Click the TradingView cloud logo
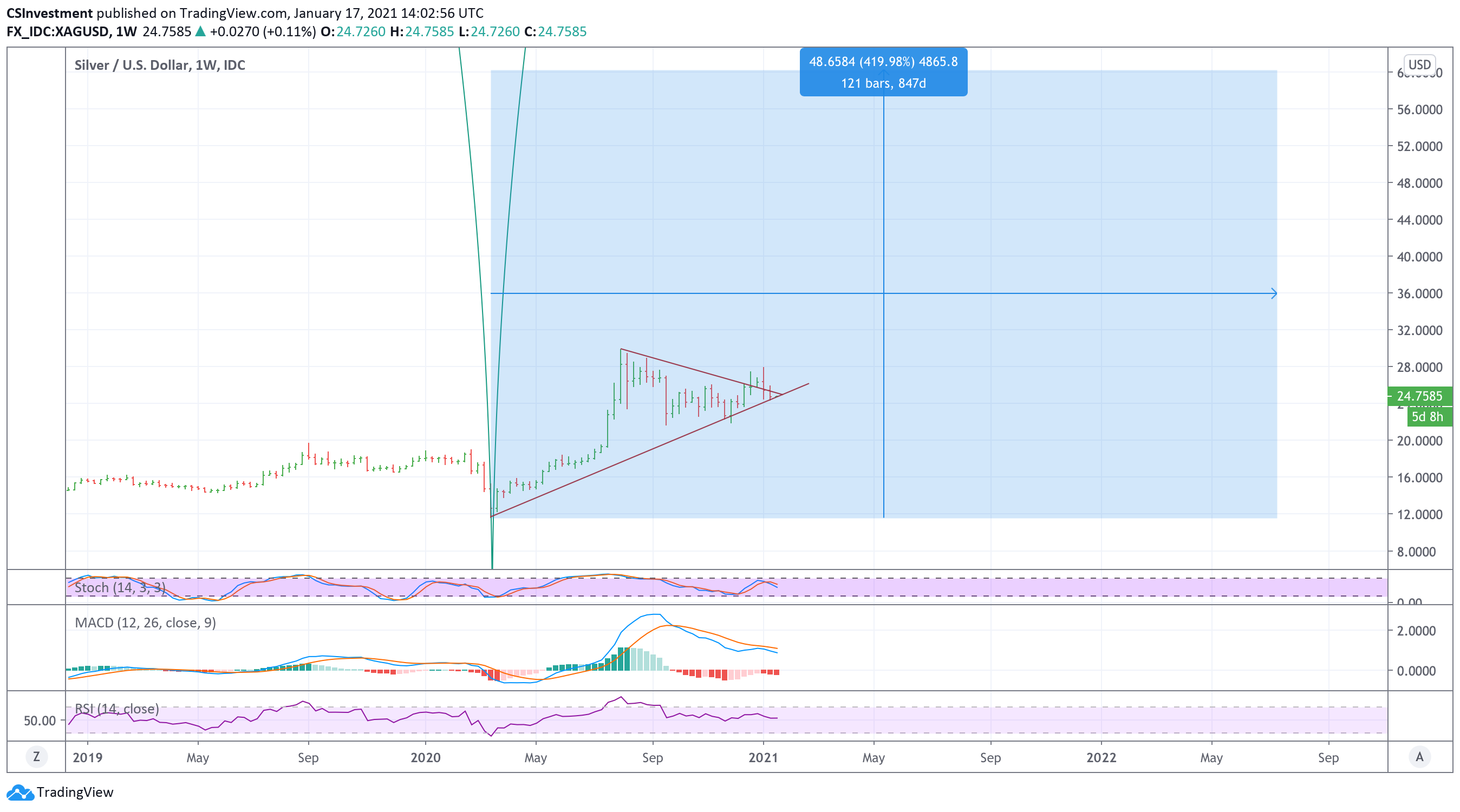The width and height of the screenshot is (1460, 812). click(x=21, y=792)
